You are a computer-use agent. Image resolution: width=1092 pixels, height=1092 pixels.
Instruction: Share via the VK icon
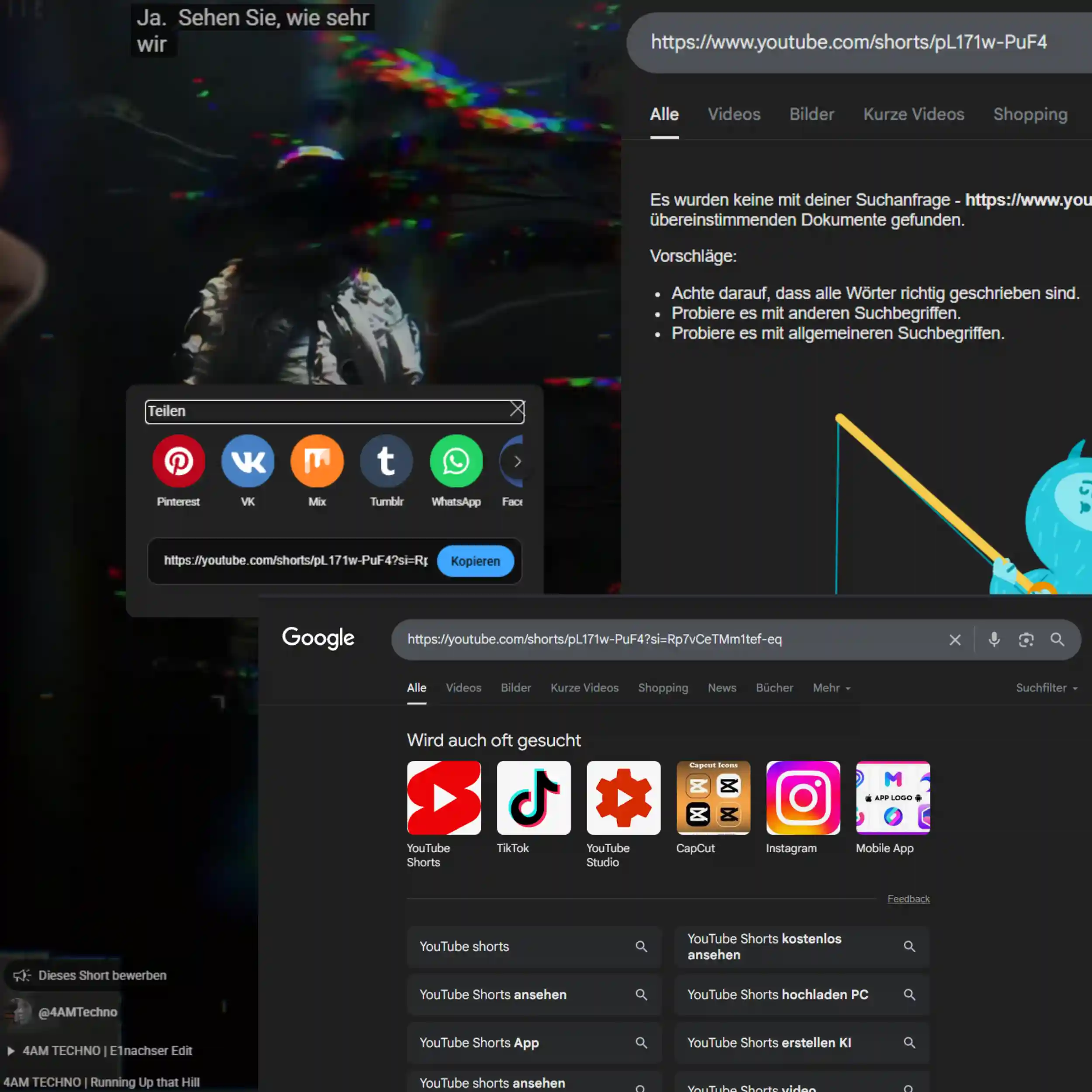[248, 461]
